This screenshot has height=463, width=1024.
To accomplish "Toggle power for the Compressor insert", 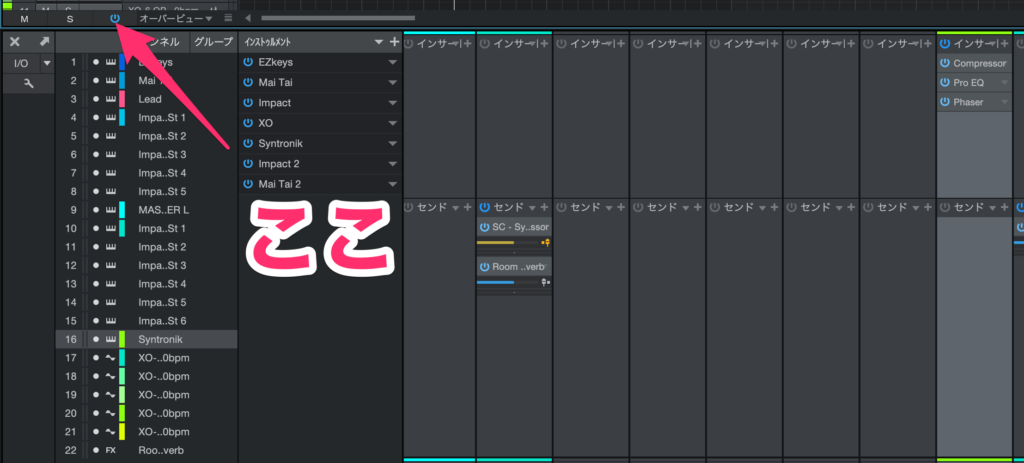I will (x=945, y=63).
